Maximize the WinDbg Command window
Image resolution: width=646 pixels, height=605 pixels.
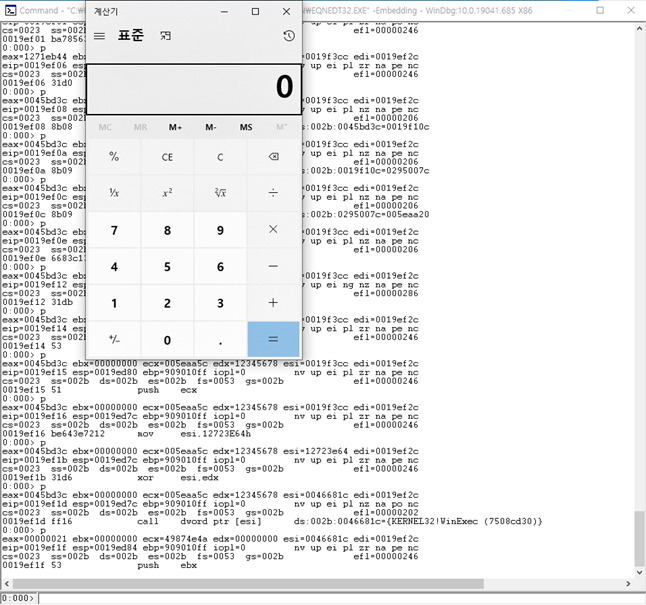click(x=600, y=10)
